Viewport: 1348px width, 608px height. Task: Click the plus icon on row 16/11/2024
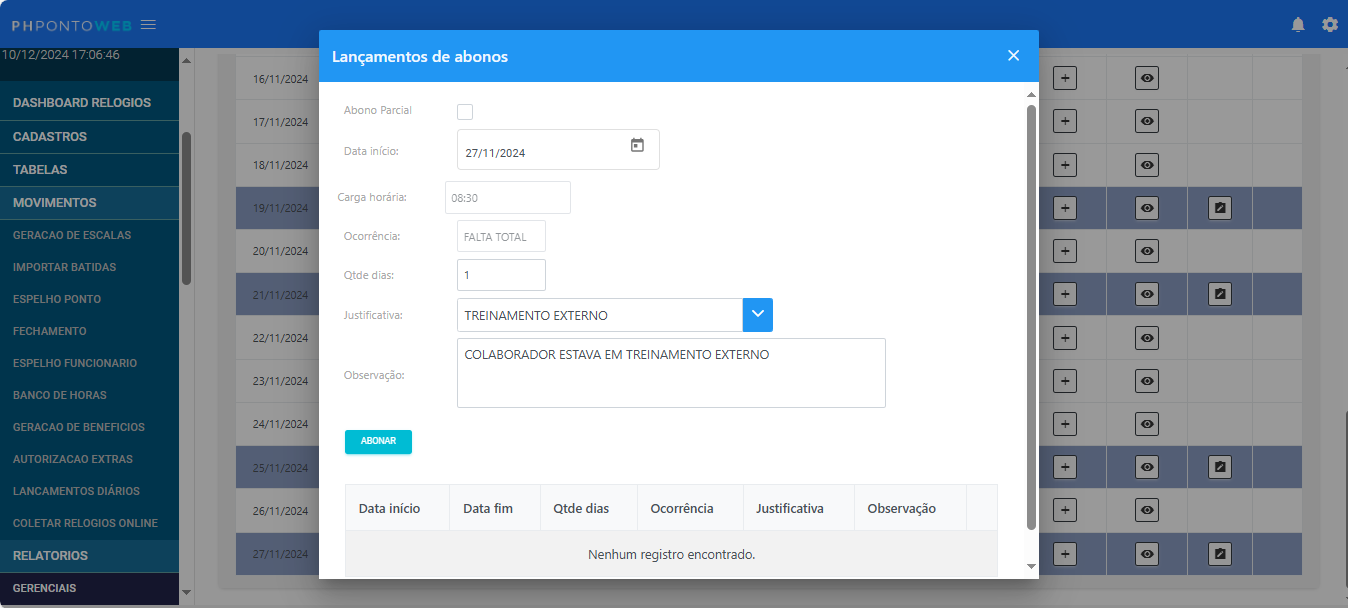pyautogui.click(x=1064, y=78)
